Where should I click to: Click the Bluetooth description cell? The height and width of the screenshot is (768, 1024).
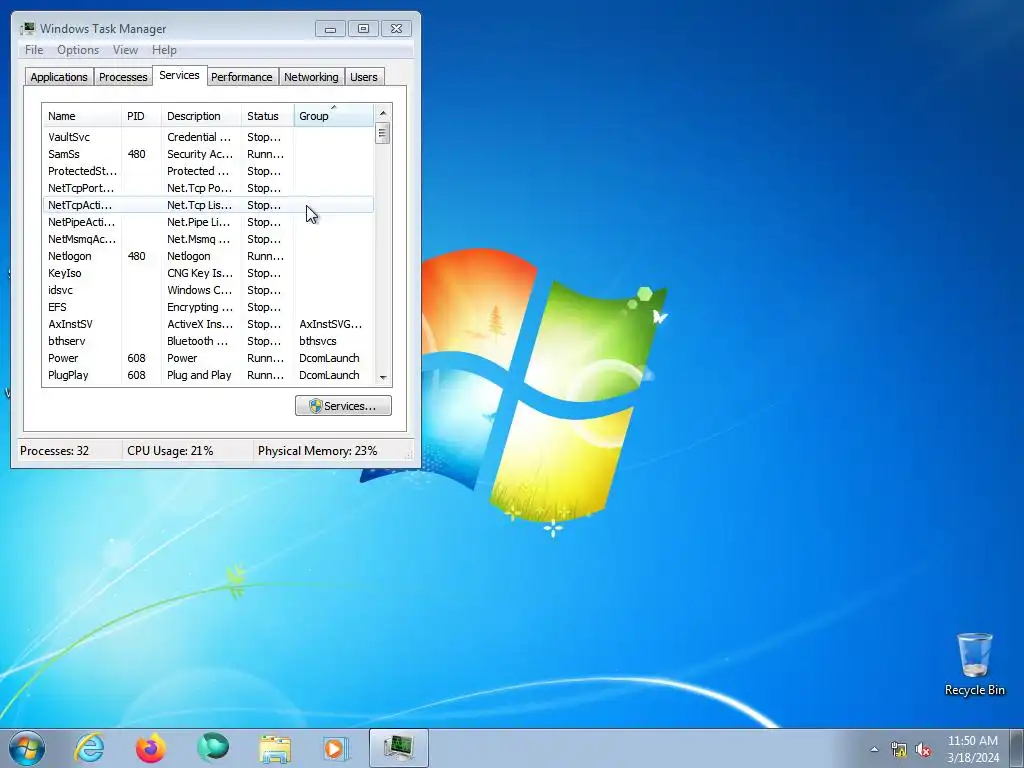(x=198, y=341)
